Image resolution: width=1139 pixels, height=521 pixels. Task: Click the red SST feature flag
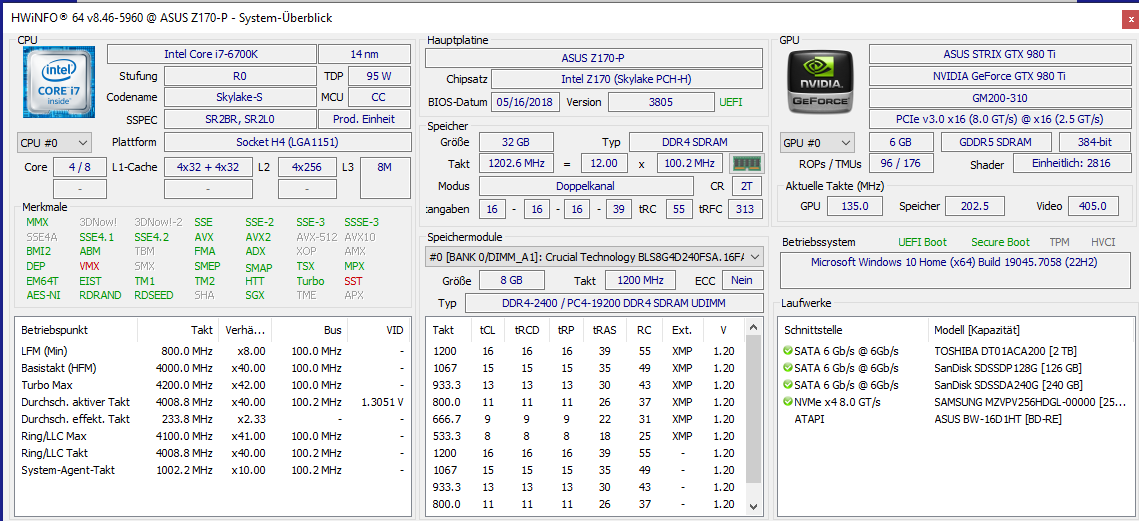pyautogui.click(x=353, y=280)
